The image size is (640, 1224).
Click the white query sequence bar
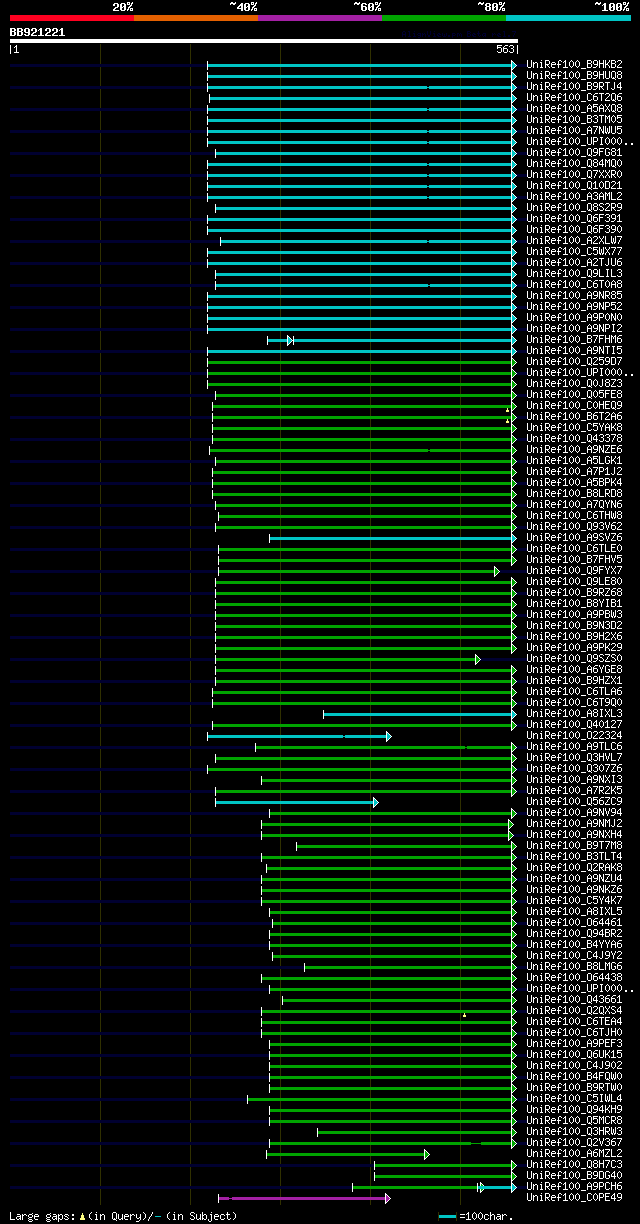point(264,41)
